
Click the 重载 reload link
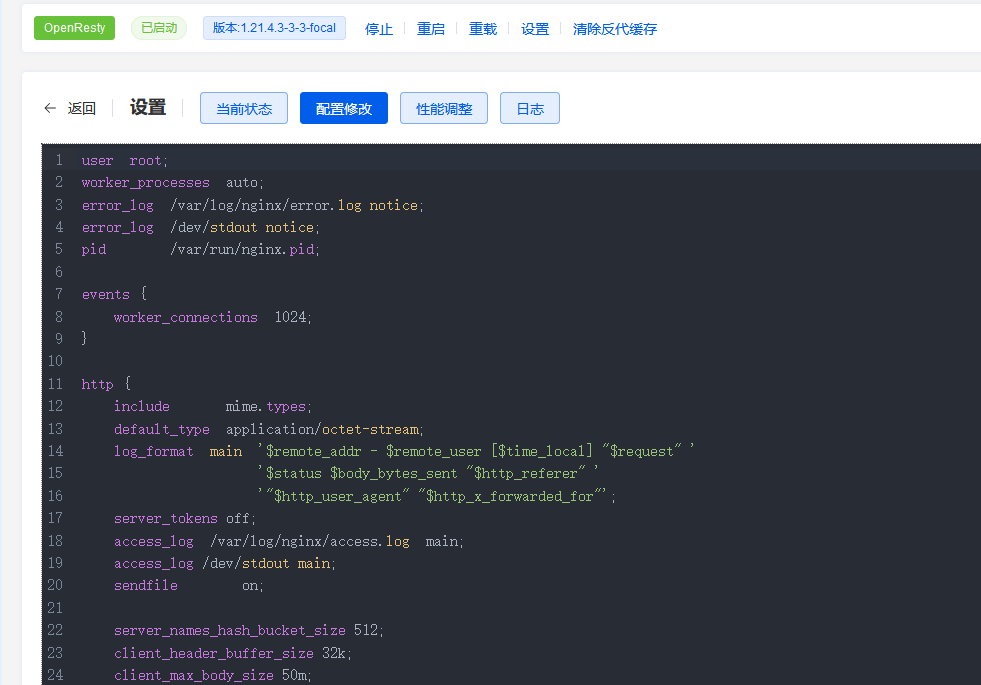(x=483, y=29)
